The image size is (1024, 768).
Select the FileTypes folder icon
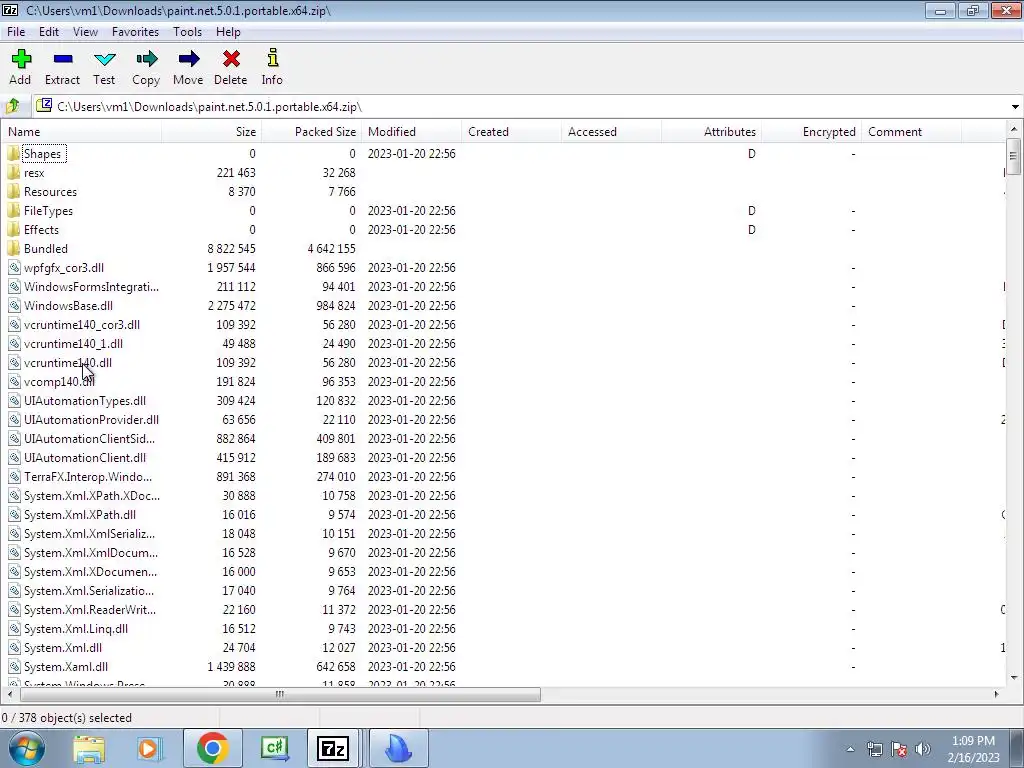click(14, 210)
